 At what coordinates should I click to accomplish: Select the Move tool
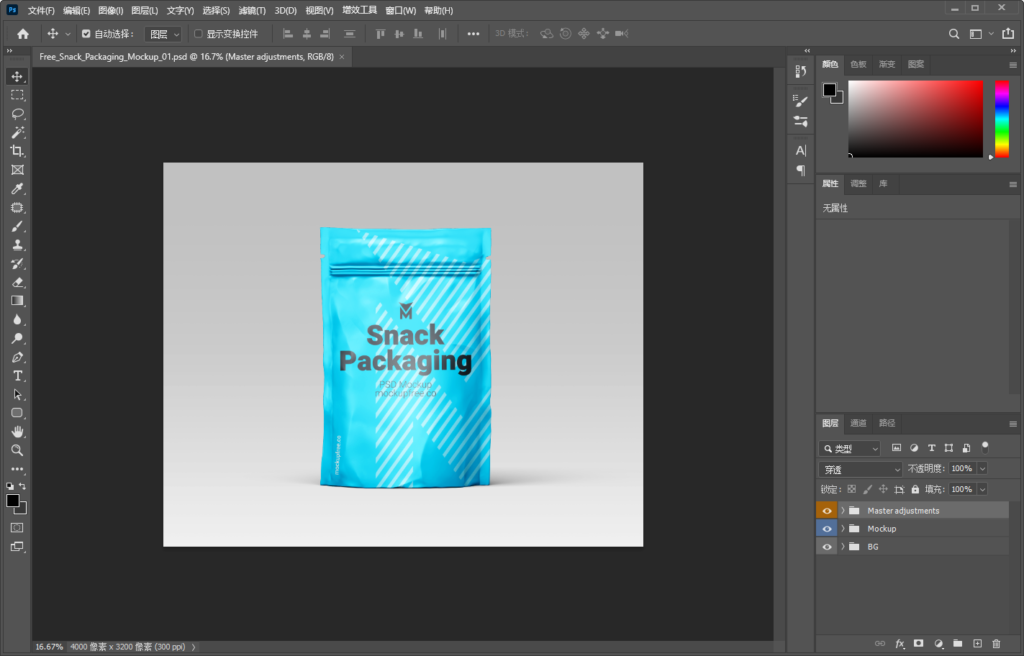[x=17, y=76]
